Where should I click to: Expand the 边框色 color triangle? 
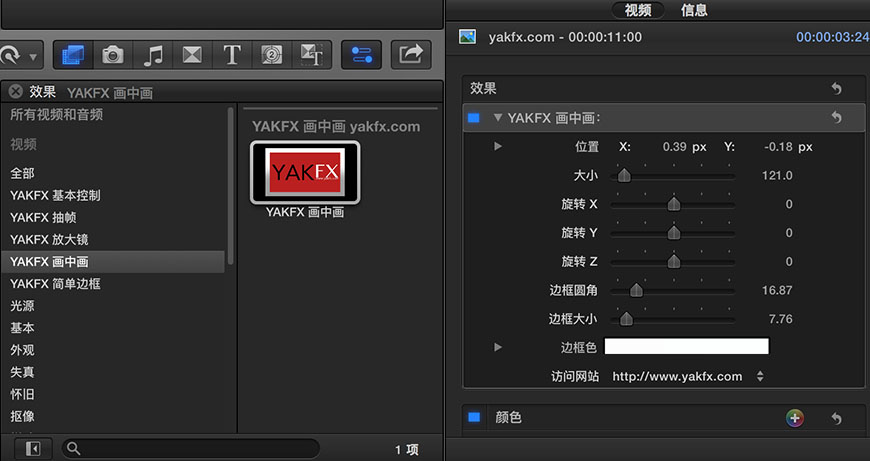[x=498, y=347]
